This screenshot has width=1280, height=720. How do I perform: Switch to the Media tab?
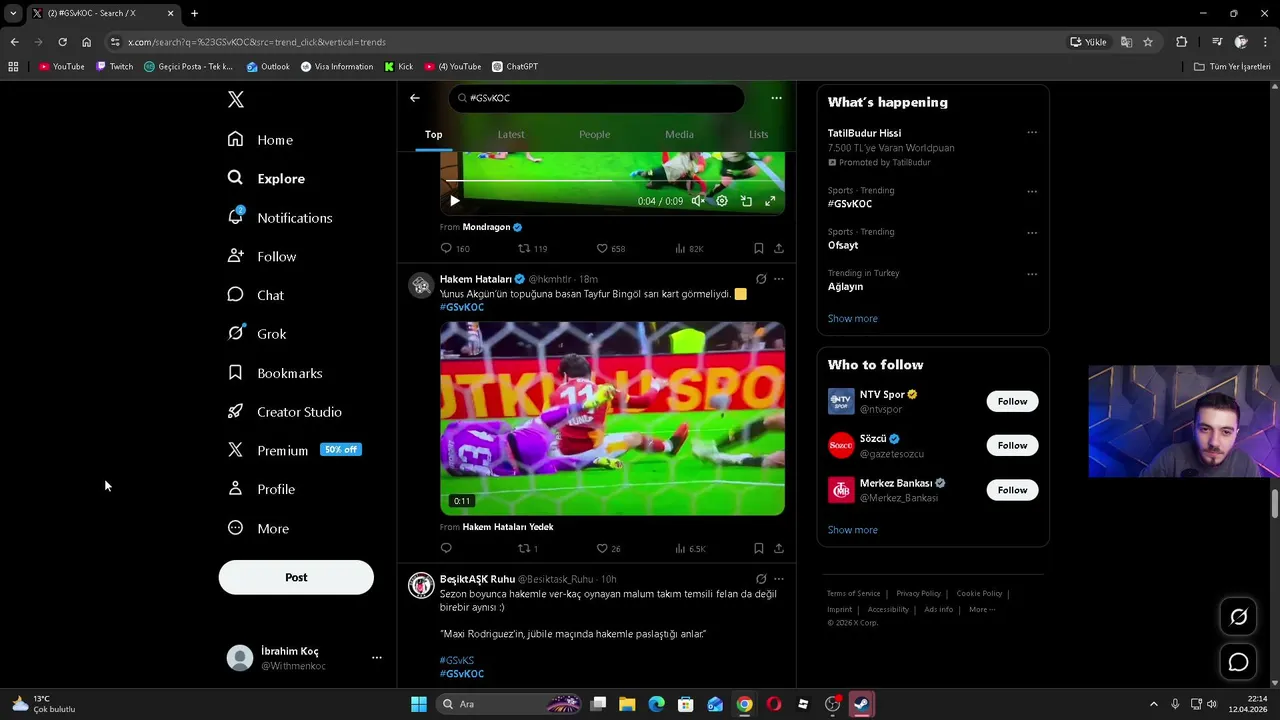point(679,134)
